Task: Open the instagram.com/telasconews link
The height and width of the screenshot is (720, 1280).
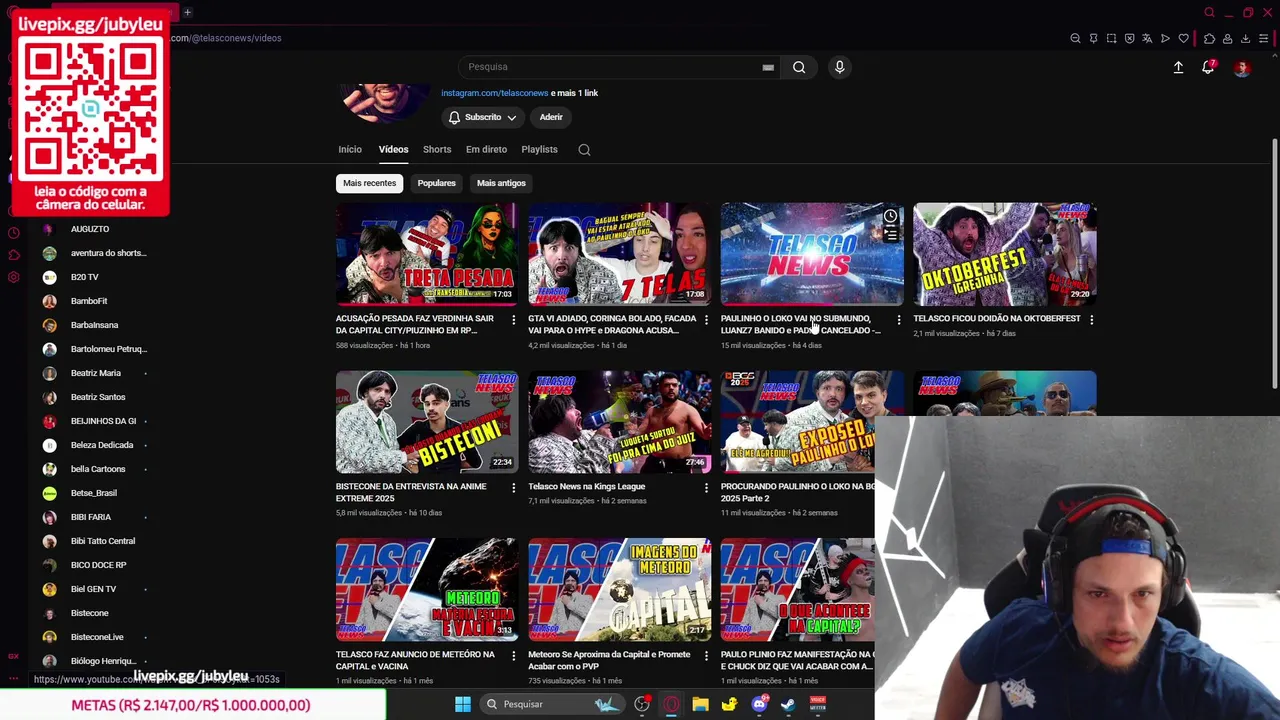Action: 494,93
